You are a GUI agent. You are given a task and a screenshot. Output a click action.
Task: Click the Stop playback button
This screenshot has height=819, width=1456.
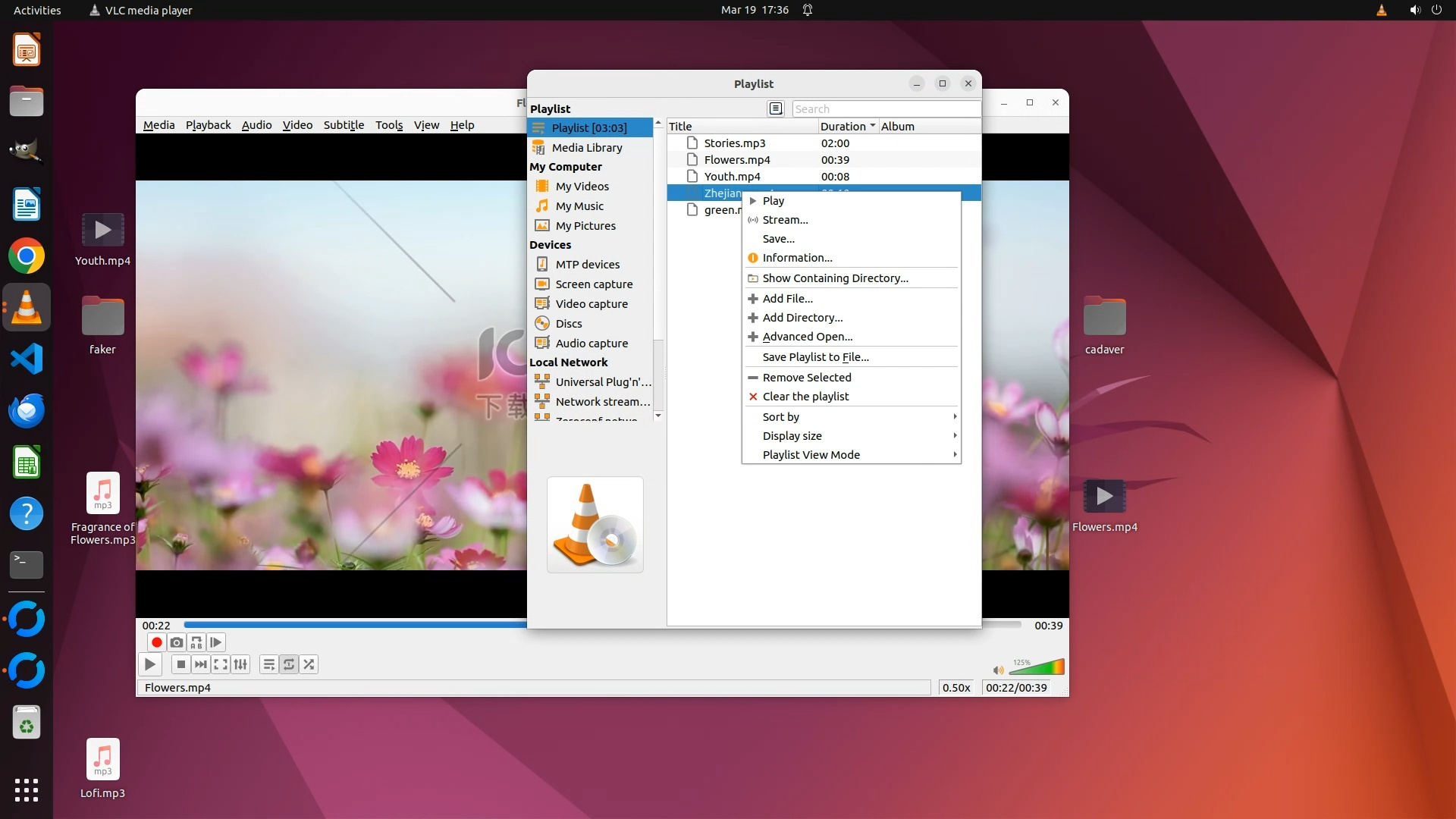coord(180,664)
